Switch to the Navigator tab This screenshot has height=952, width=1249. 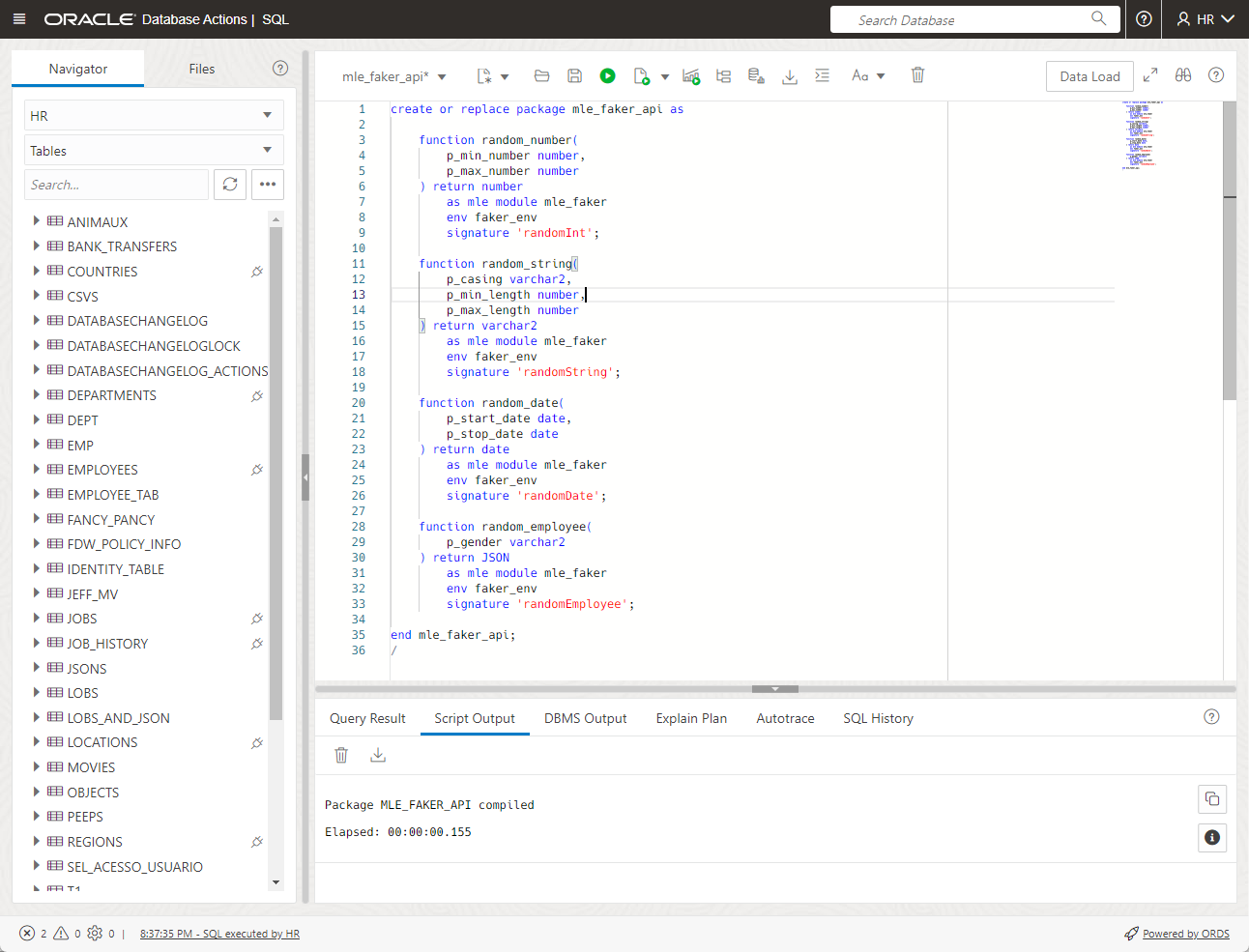click(78, 69)
